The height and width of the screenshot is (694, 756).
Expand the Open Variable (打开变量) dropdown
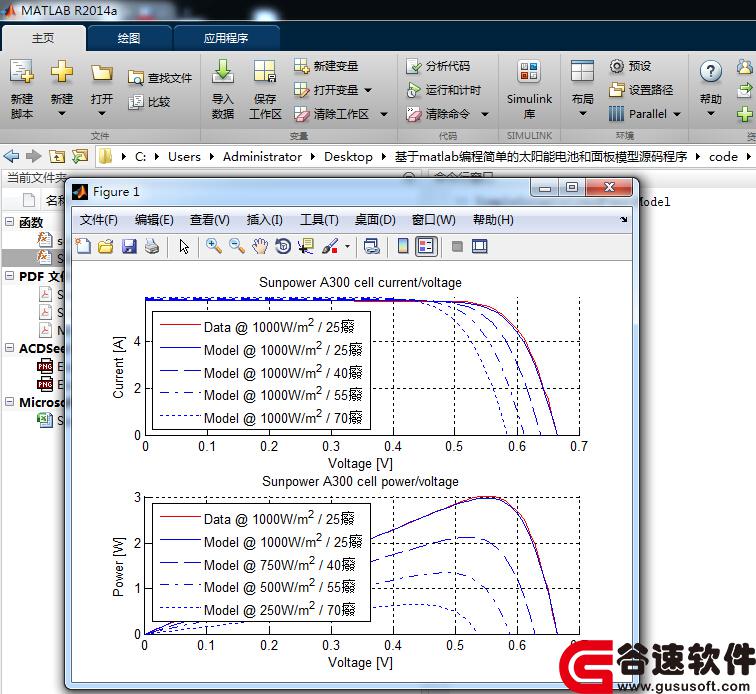click(x=368, y=90)
